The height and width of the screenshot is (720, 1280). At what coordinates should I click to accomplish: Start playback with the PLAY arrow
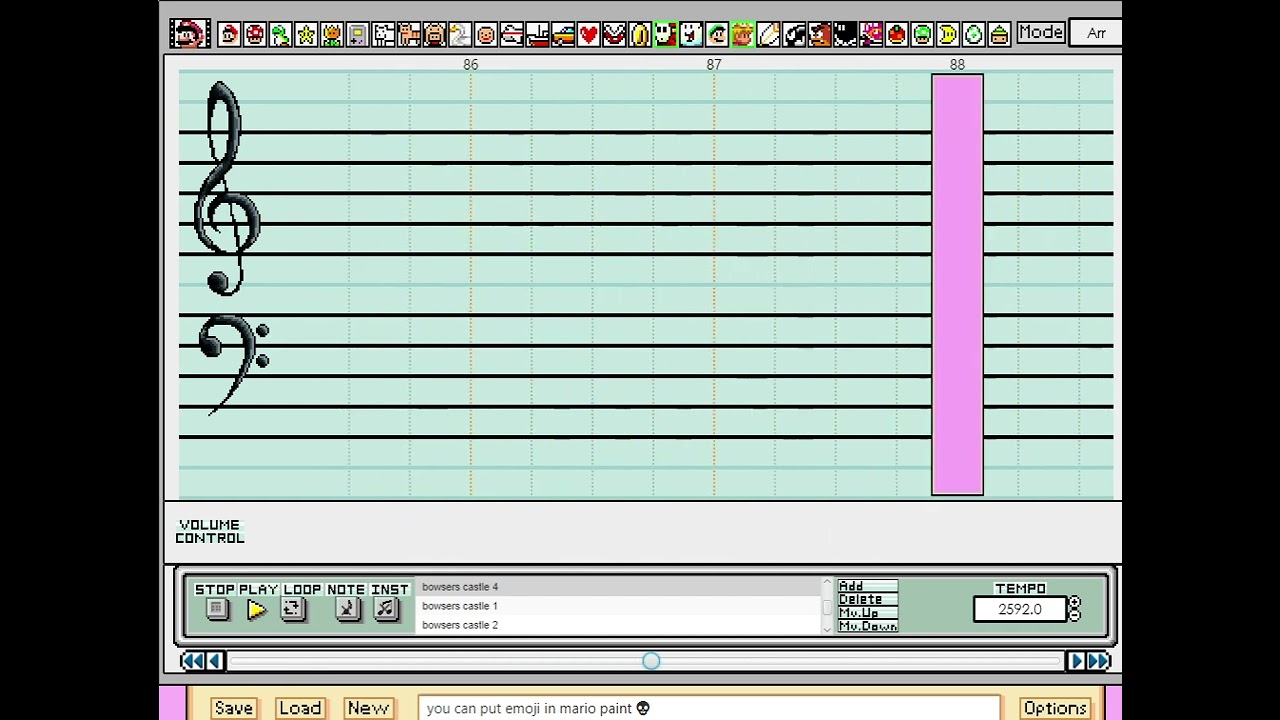coord(256,609)
